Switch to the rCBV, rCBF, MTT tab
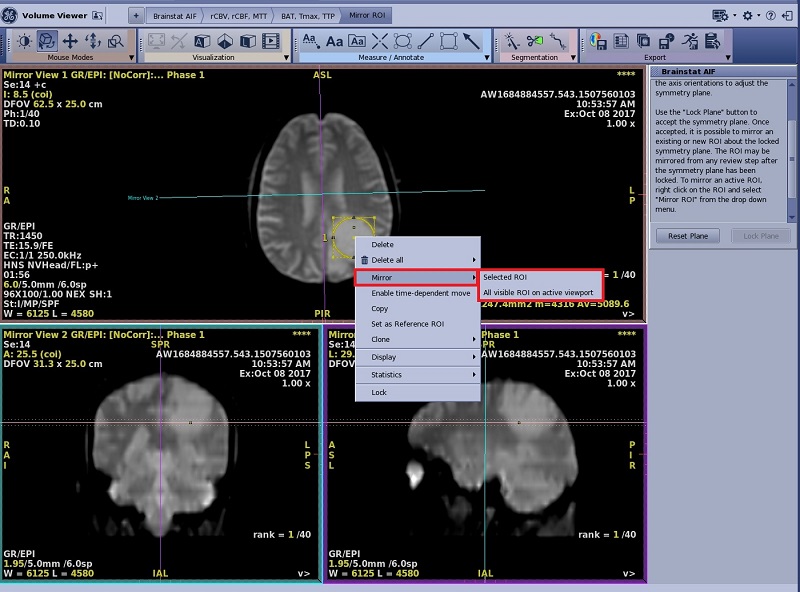The height and width of the screenshot is (592, 800). (x=241, y=17)
